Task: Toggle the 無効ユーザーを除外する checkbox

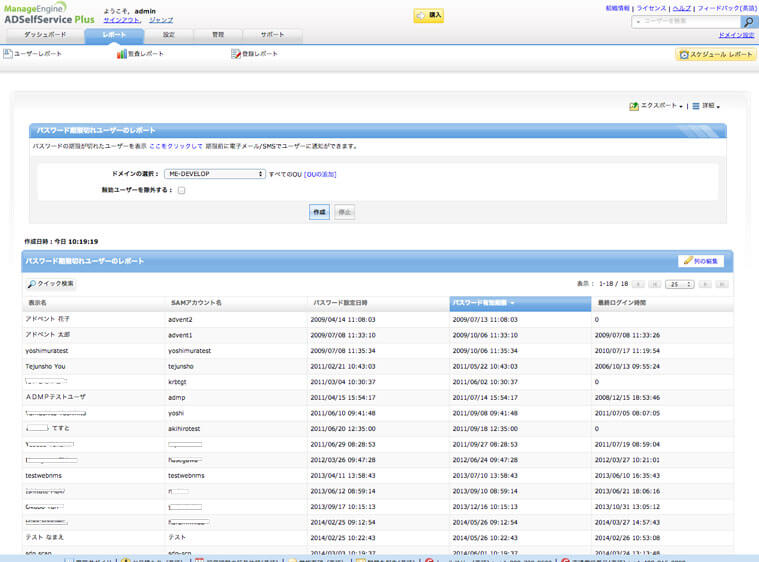Action: [x=181, y=190]
